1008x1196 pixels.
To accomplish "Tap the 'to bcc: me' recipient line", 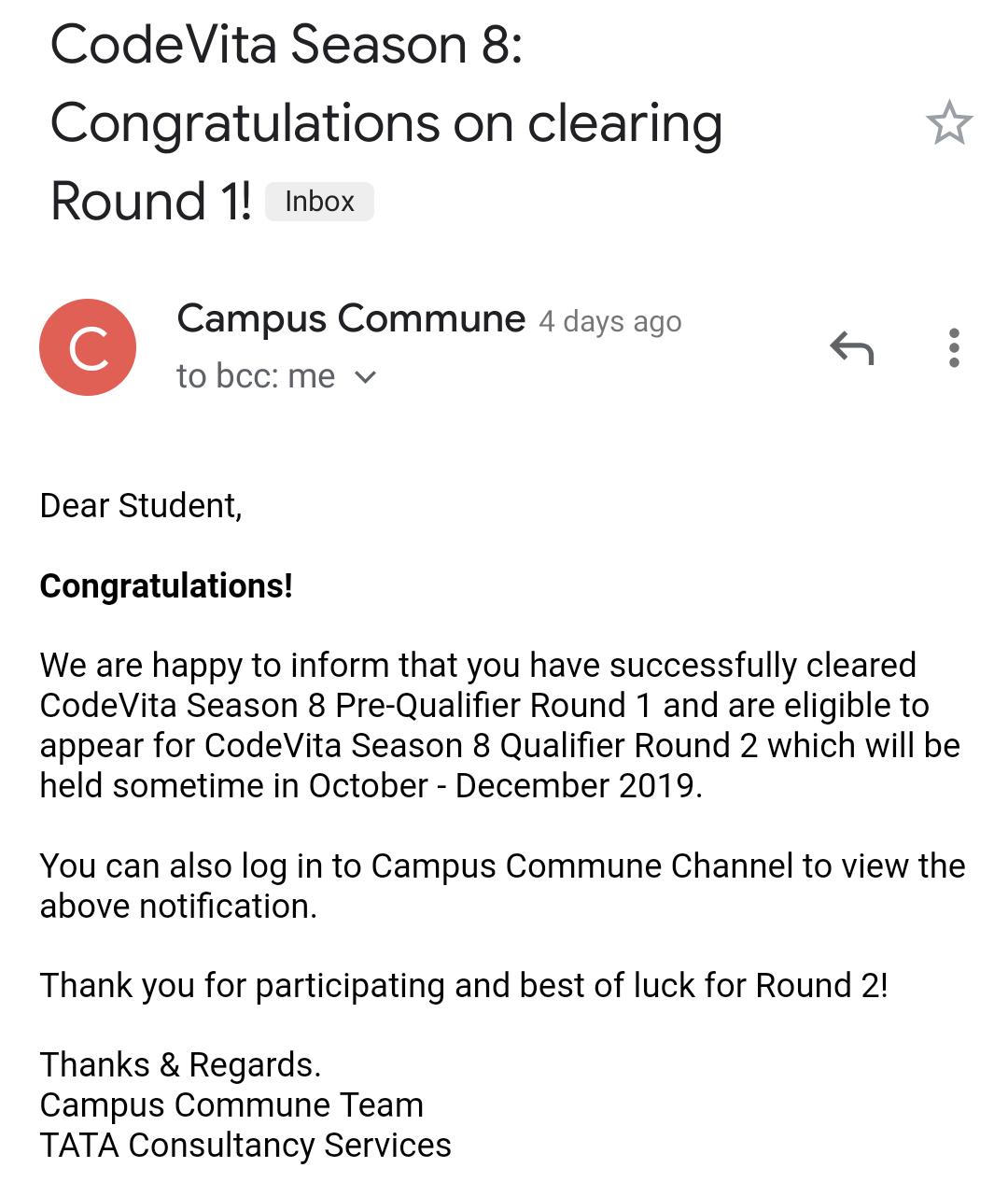I will pos(256,376).
